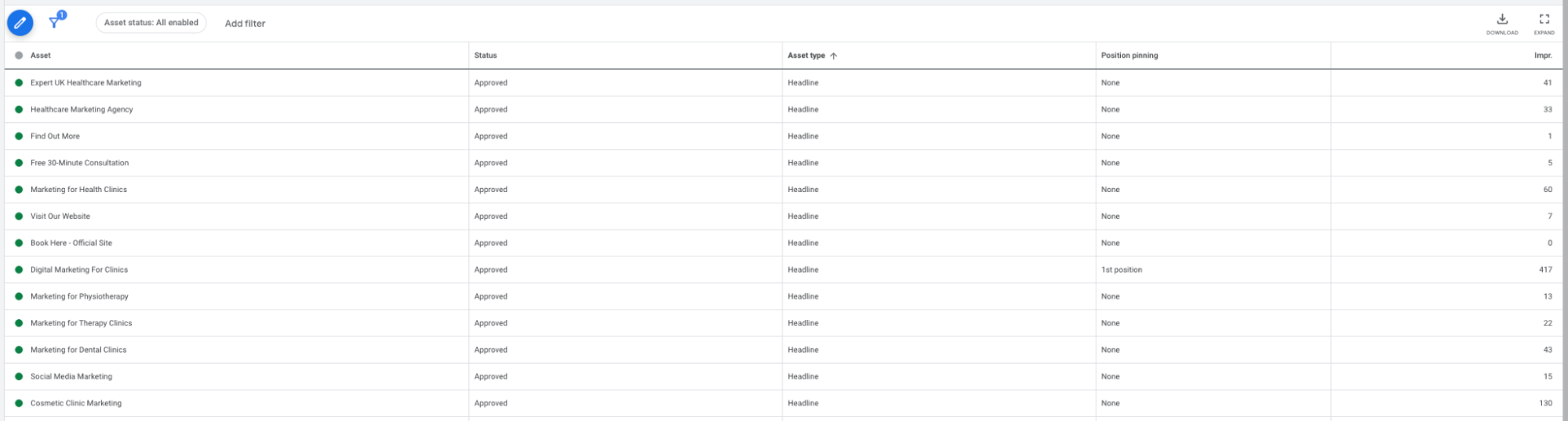This screenshot has height=421, width=1568.
Task: Sort by the Position pinning column header
Action: click(x=1130, y=56)
